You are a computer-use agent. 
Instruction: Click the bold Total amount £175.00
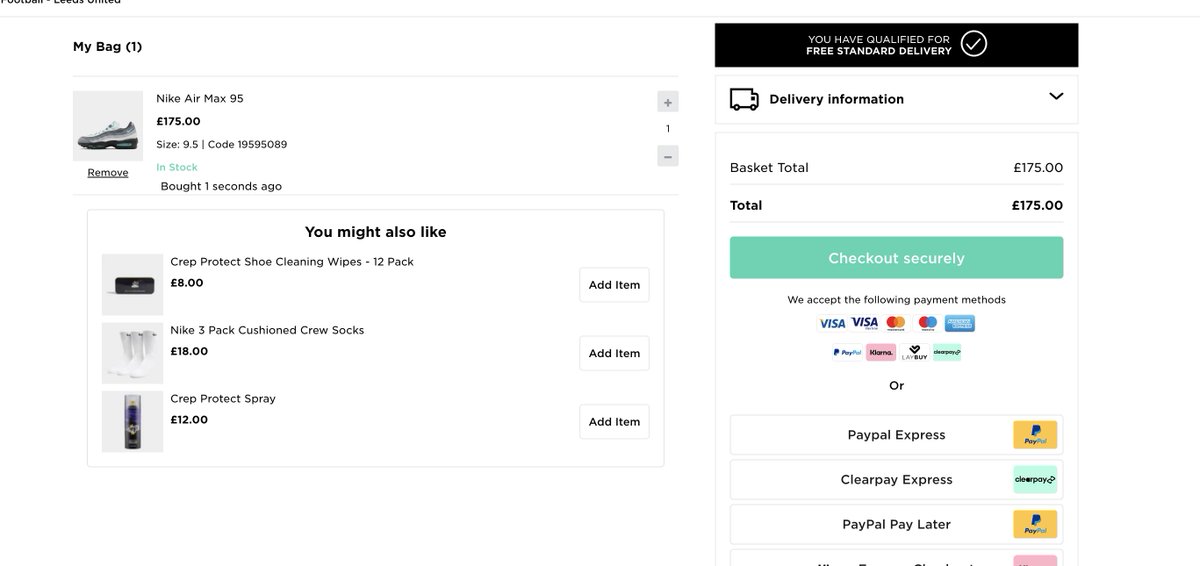click(x=1037, y=205)
